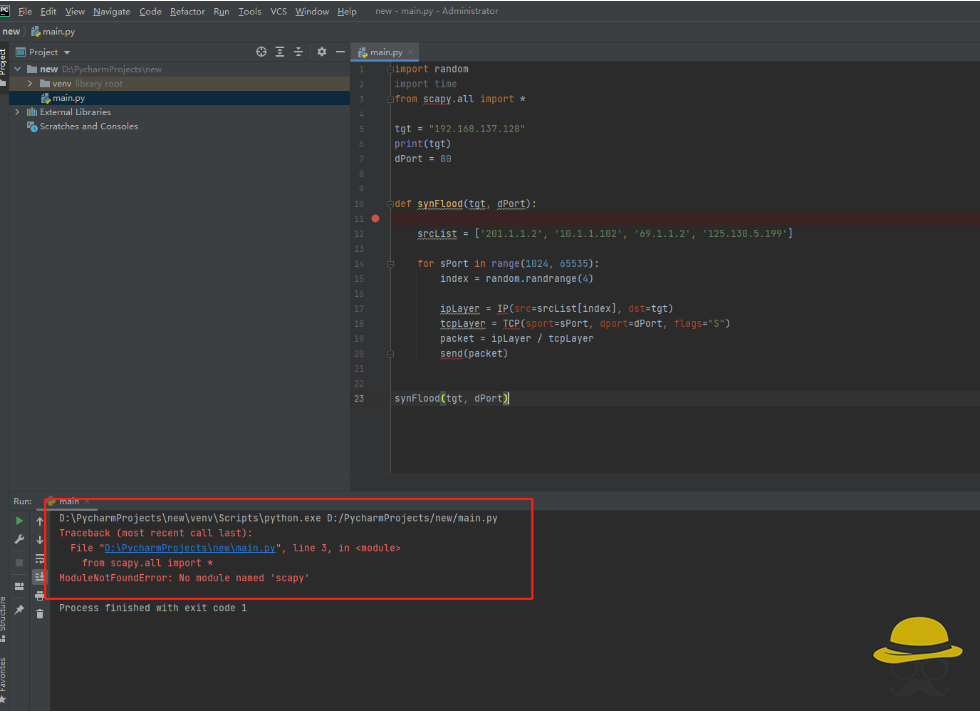Click the 'ModuleNotFoundError' error line
This screenshot has height=712, width=980.
tap(184, 578)
